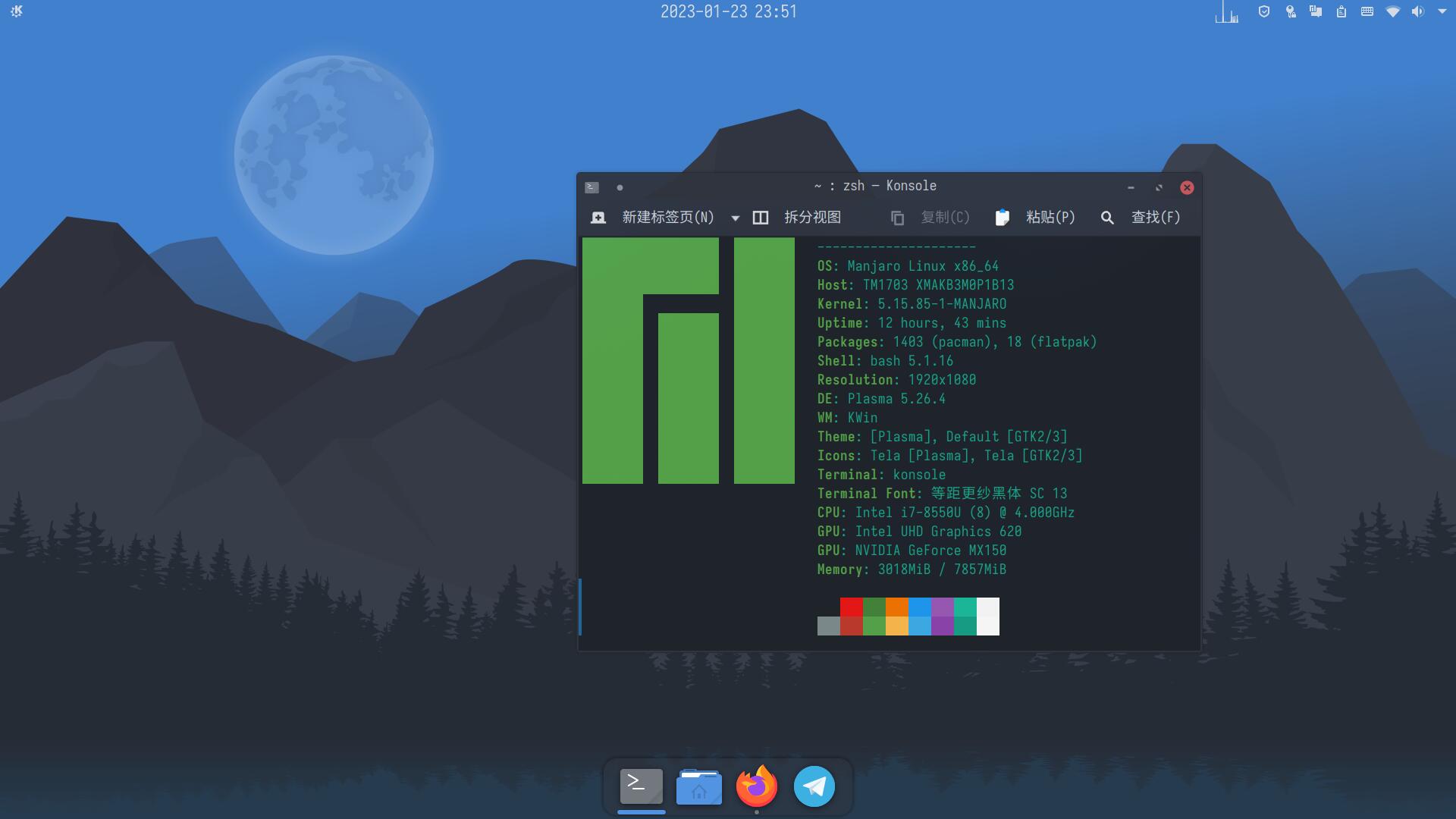Viewport: 1456px width, 819px height.
Task: Expand the 新建标签页 dropdown arrow
Action: pos(735,218)
